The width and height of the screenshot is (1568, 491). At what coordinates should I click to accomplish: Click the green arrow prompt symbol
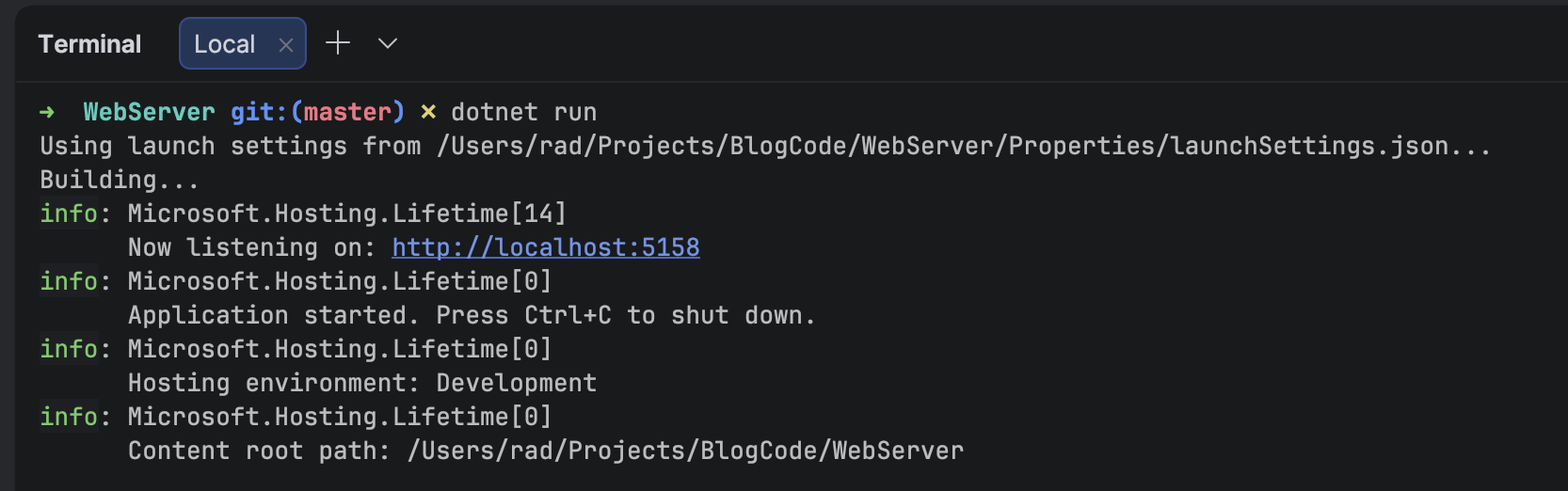[47, 112]
